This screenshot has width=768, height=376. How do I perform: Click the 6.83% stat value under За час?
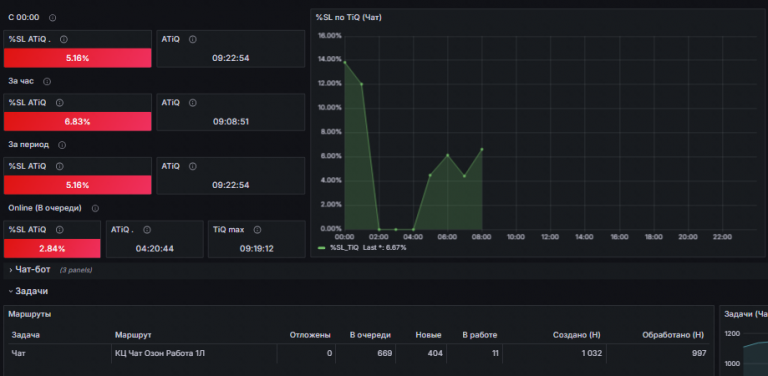pos(77,121)
